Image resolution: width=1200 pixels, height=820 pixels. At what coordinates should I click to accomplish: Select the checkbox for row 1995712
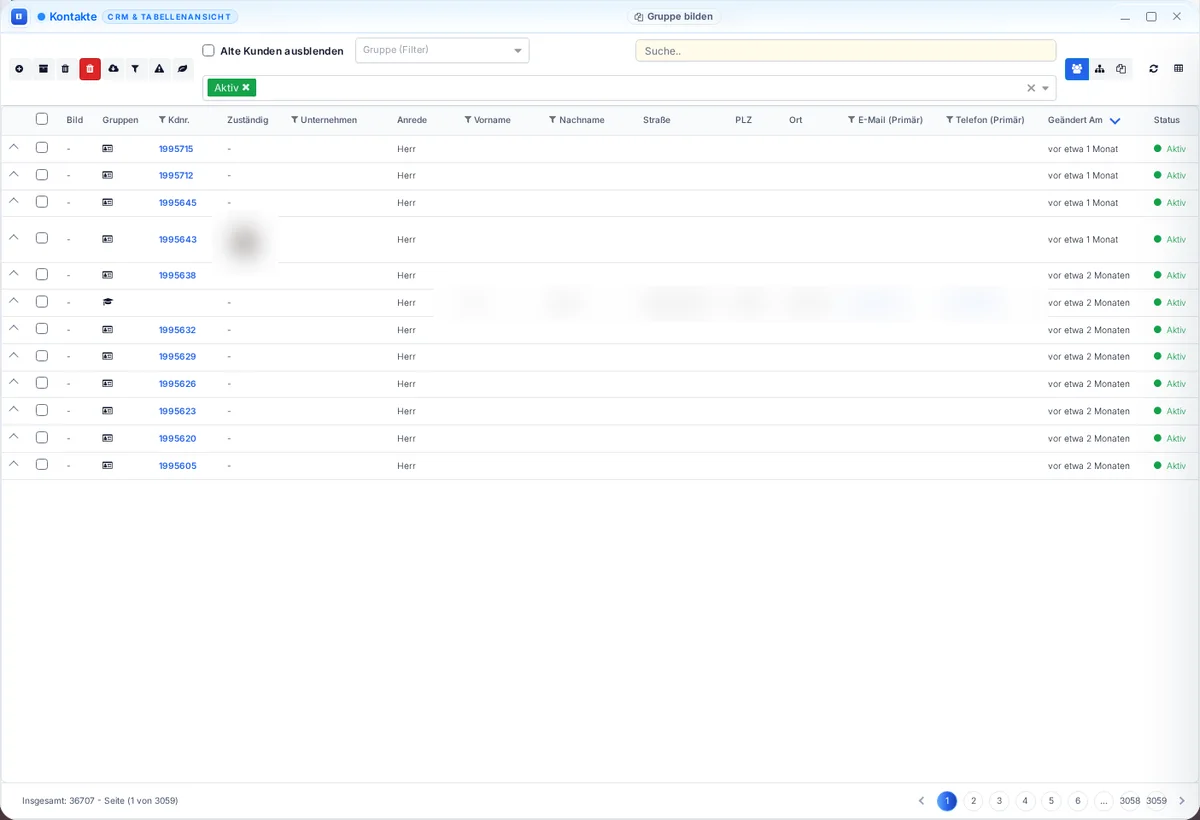click(x=42, y=174)
